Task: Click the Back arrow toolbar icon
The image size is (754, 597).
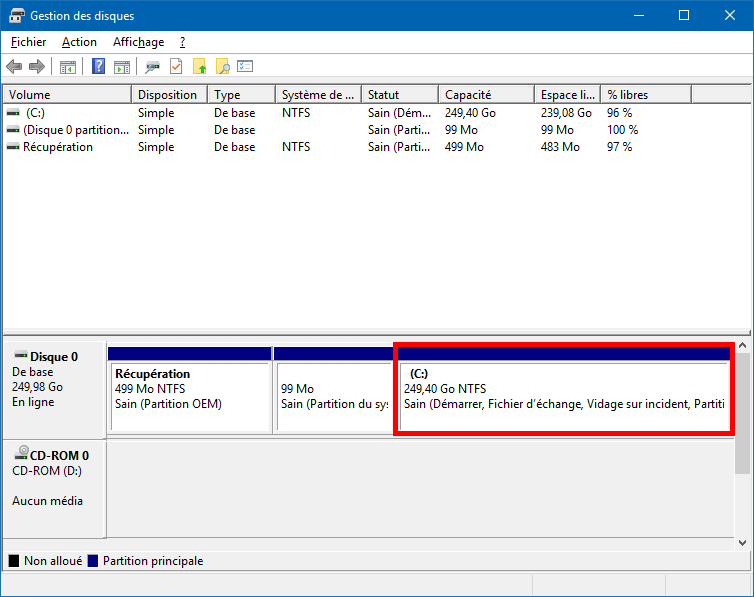Action: pos(14,66)
